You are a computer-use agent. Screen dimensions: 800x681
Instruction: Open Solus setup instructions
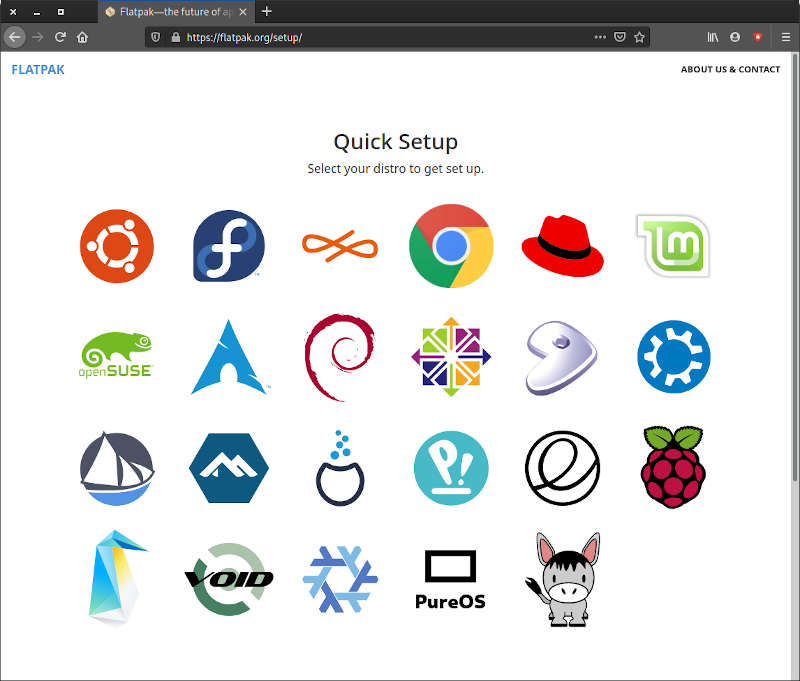116,467
